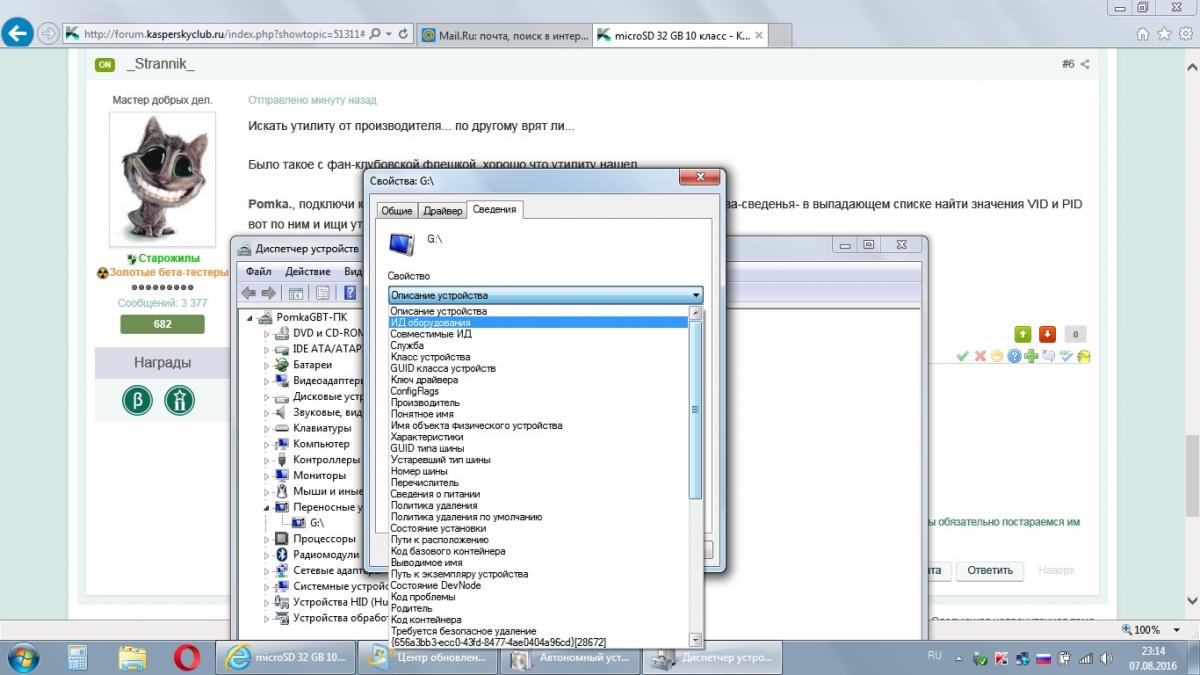Open the Favorites star icon
The height and width of the screenshot is (675, 1200).
[1164, 33]
